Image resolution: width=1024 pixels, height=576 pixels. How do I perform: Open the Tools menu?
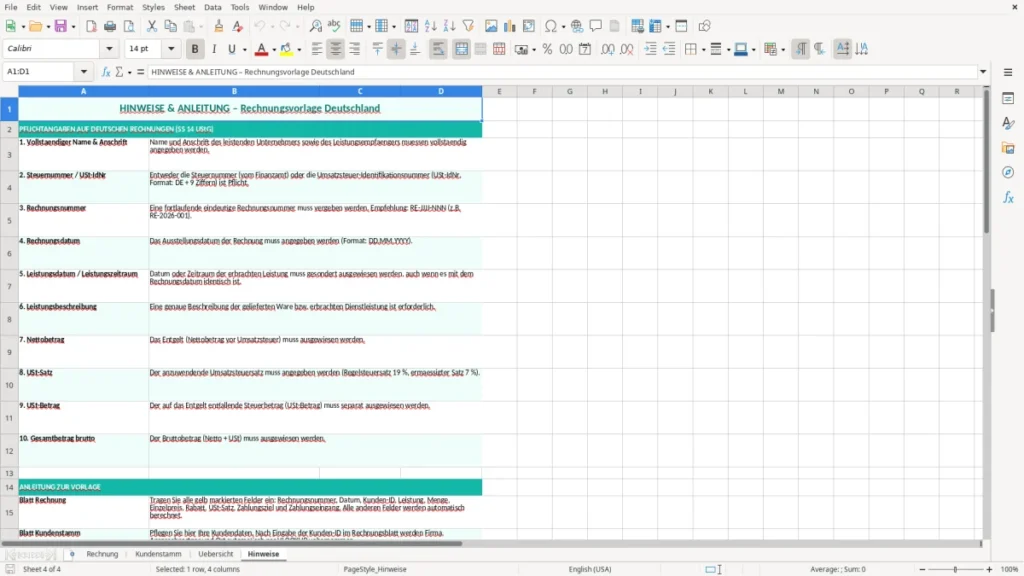click(240, 7)
